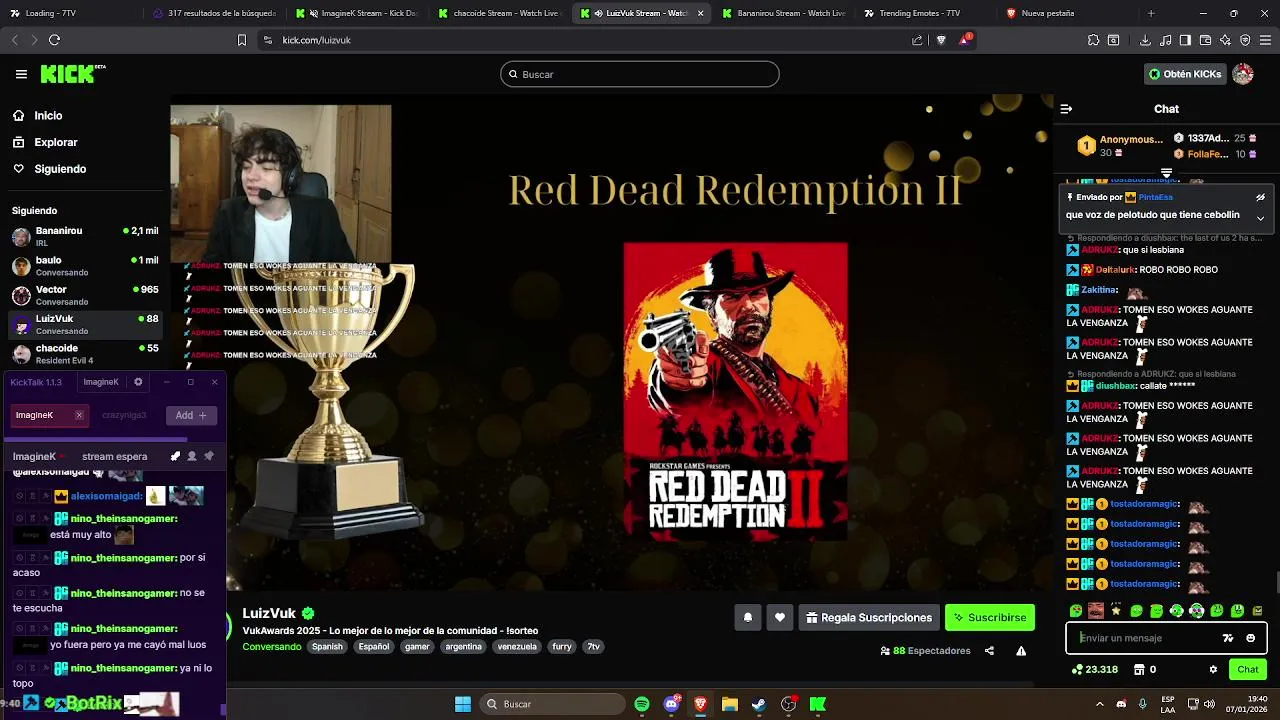Open the Kick hamburger sidebar menu
1280x720 pixels.
[21, 74]
